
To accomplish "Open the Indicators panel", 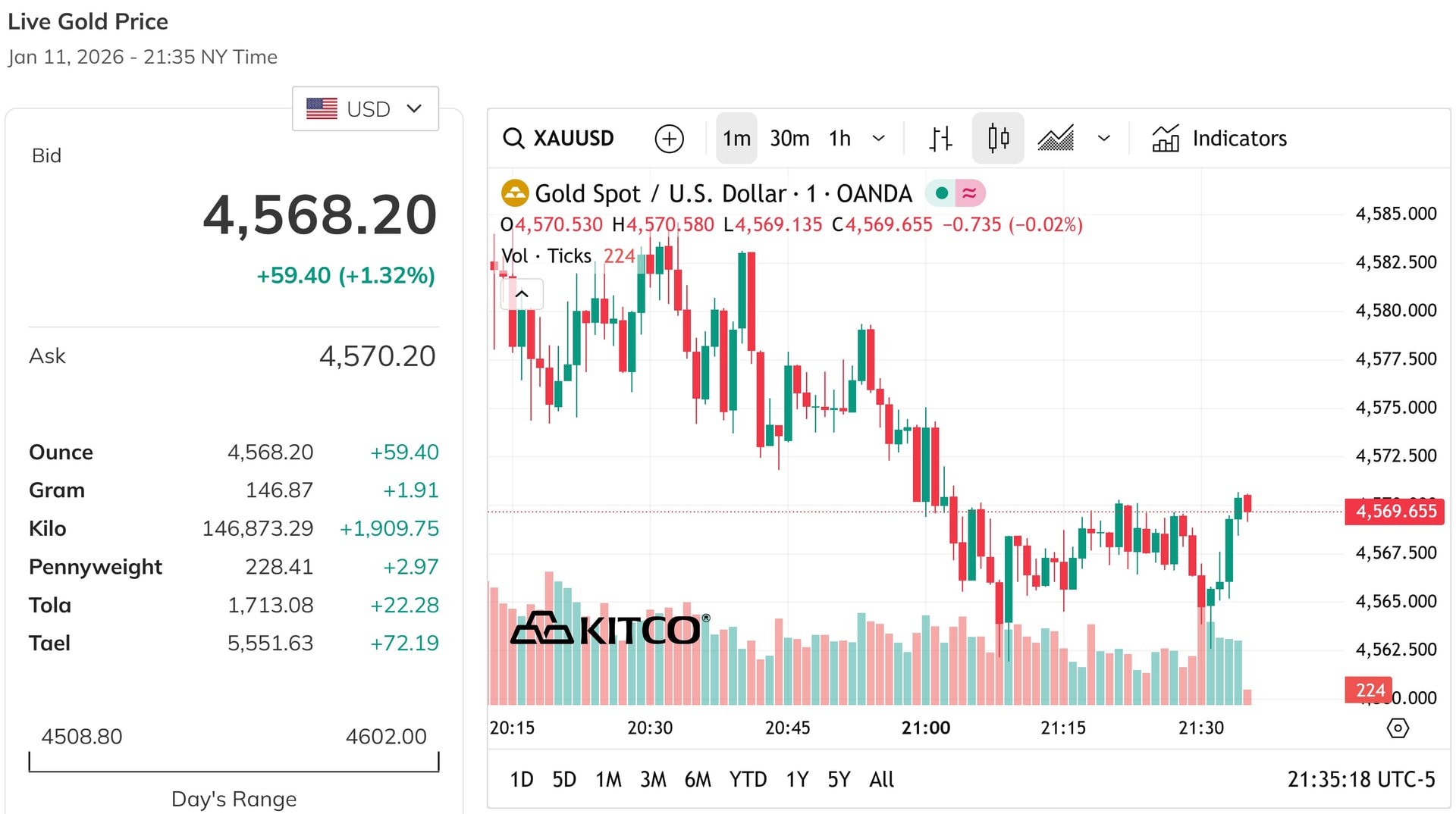I will (1219, 139).
